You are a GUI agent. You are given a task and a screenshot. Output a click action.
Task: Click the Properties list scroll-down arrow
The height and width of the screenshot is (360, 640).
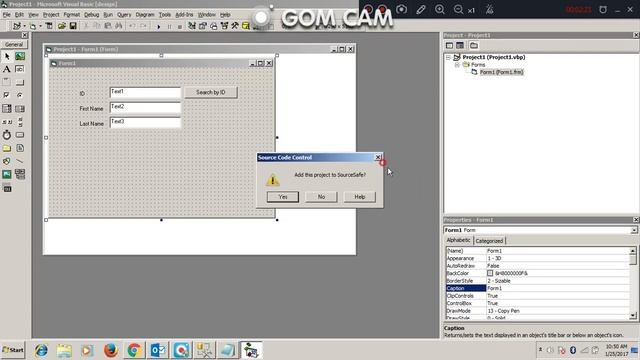(633, 316)
